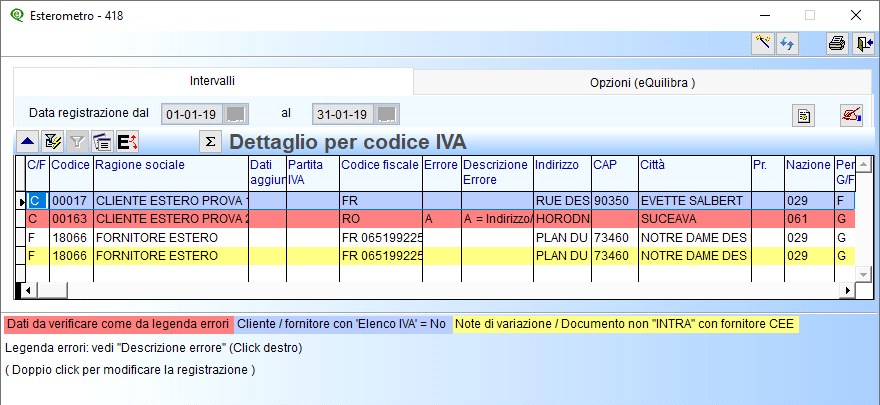Select the Intervalli tab

coord(212,80)
